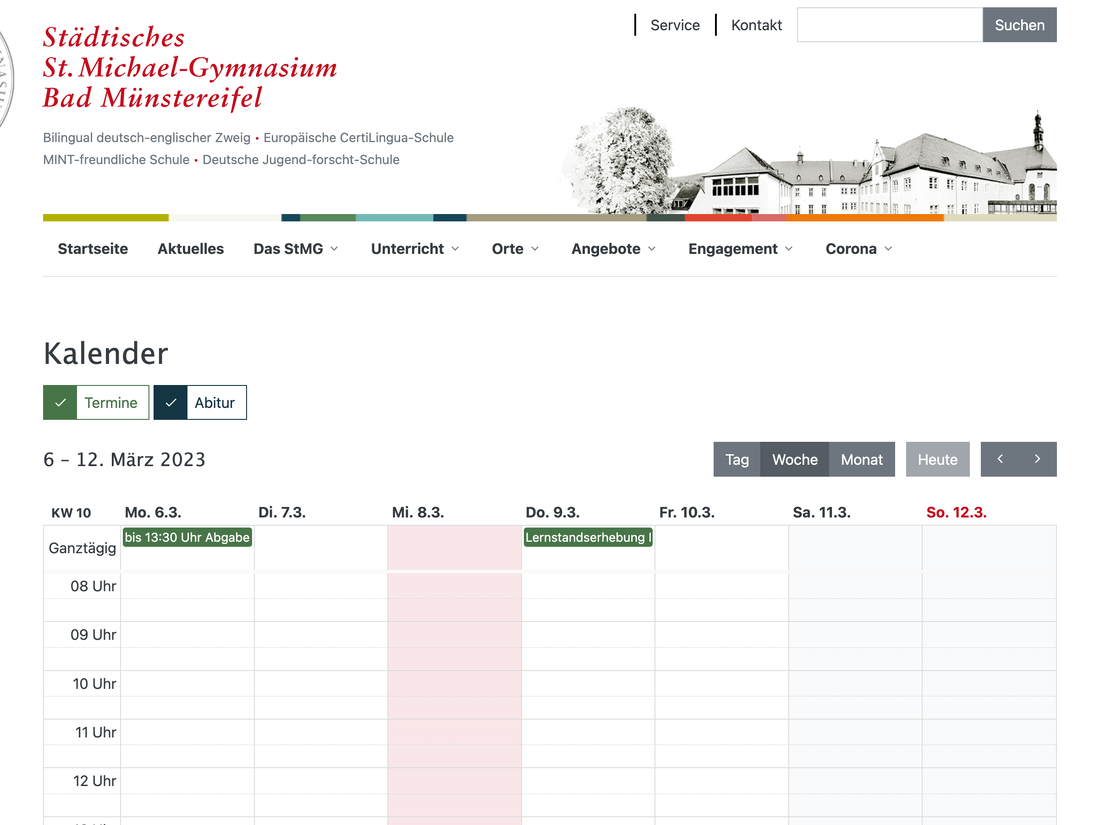Click the next week arrow button
Screen dimensions: 1100x825
tap(1037, 459)
